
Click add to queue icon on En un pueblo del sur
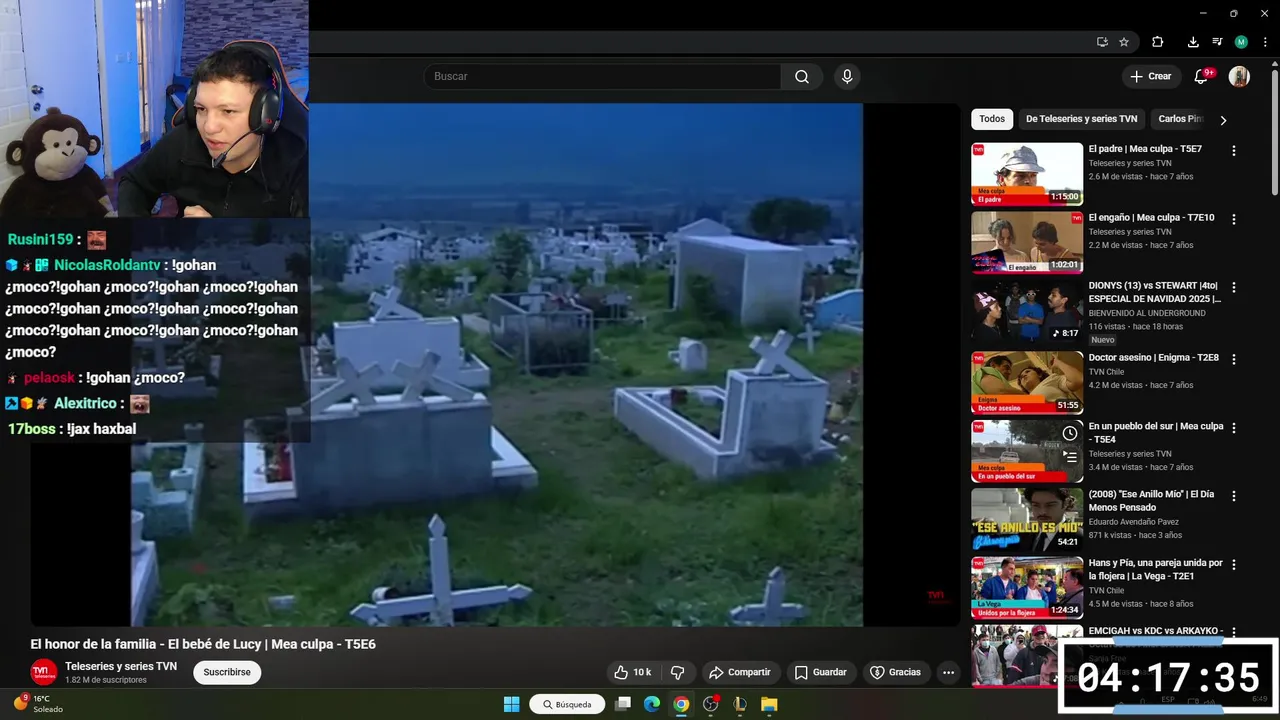pos(1070,456)
